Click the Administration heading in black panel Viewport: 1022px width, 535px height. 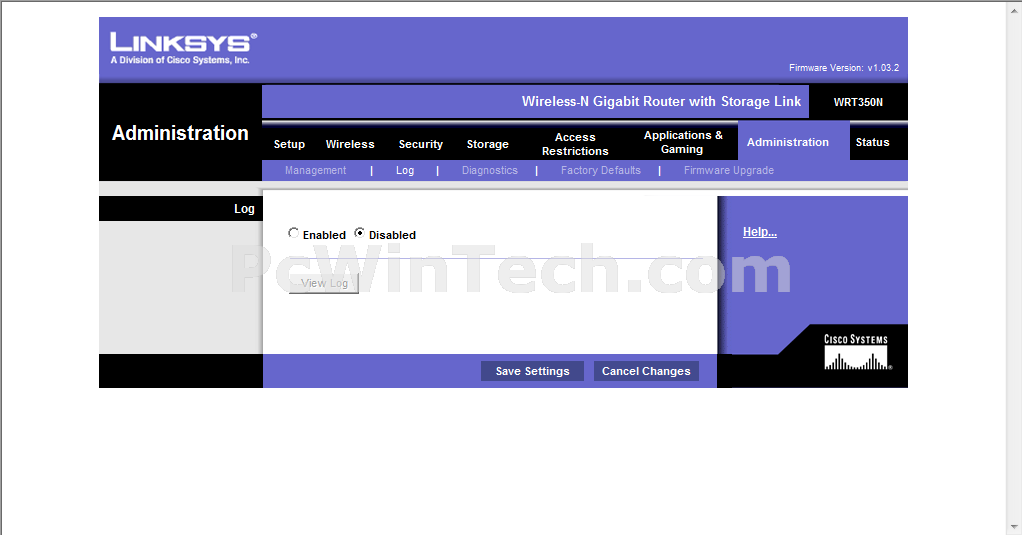(180, 133)
